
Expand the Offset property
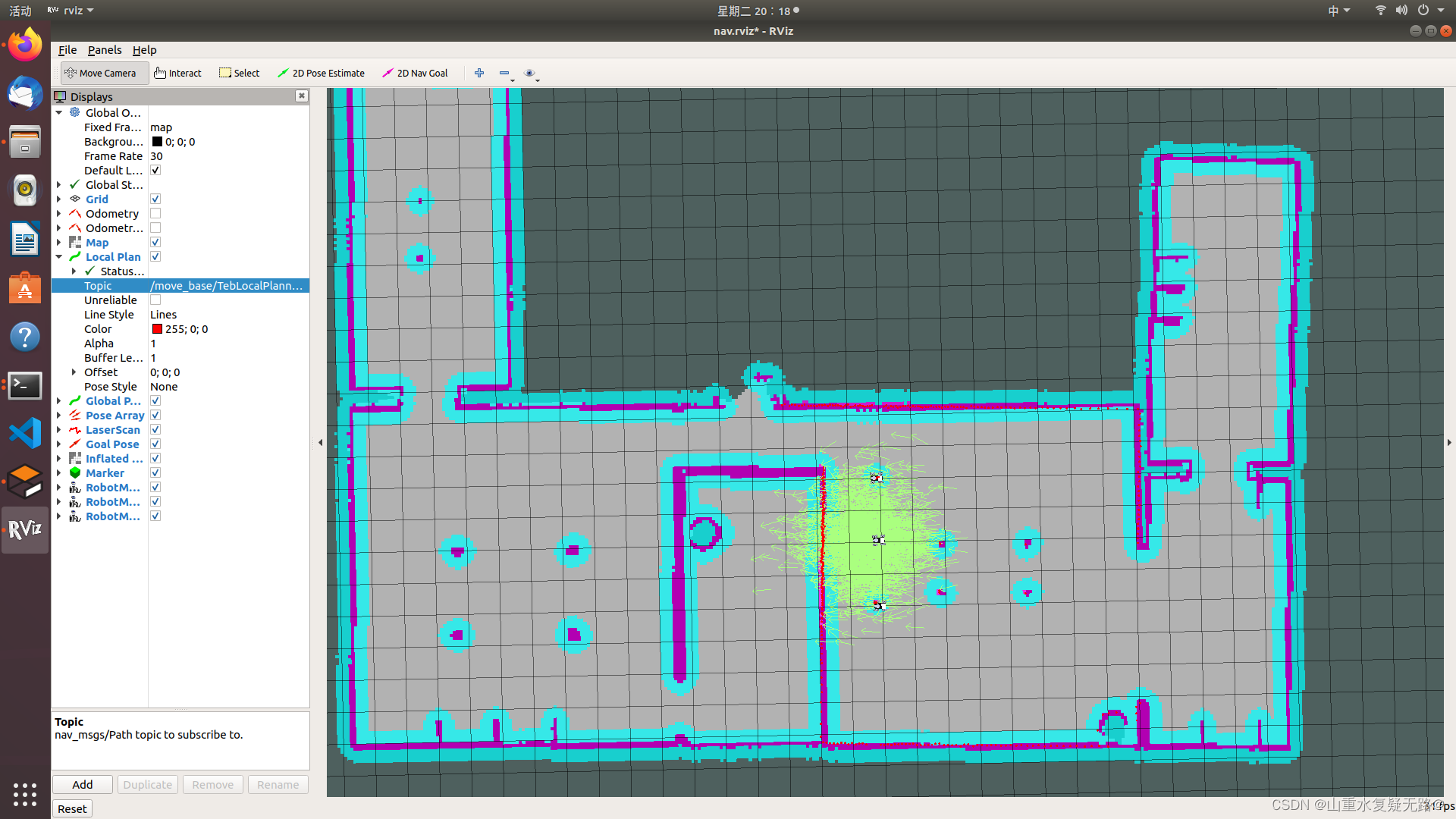click(74, 372)
